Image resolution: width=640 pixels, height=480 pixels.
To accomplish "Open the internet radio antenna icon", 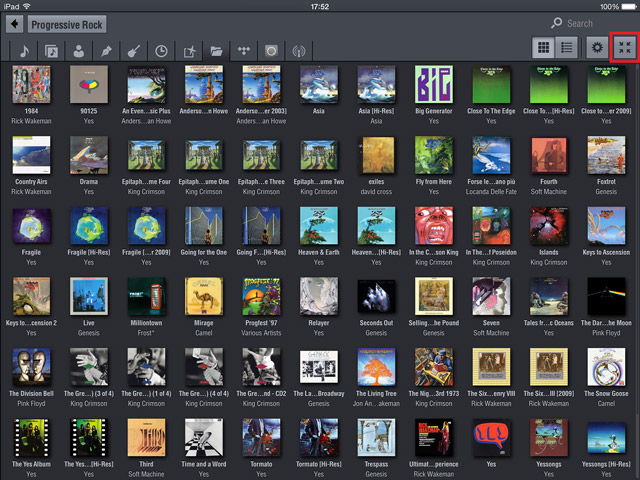I will pos(296,49).
